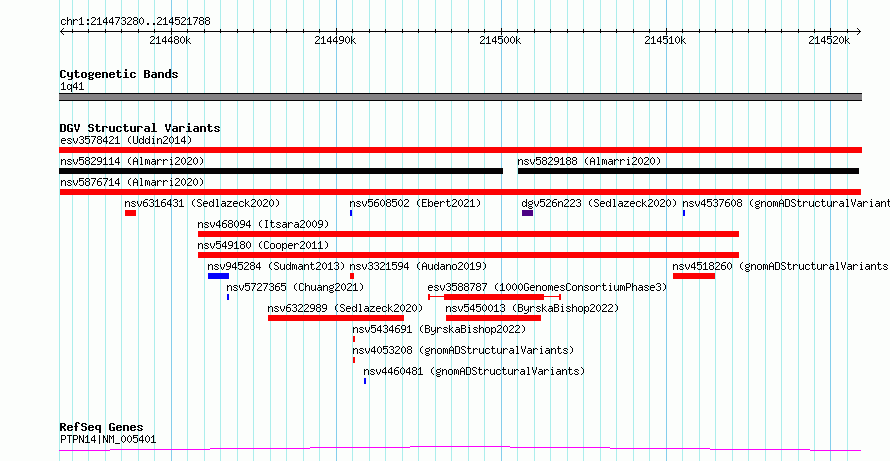Click the 214520k ruler position
This screenshot has height=461, width=890.
point(830,40)
